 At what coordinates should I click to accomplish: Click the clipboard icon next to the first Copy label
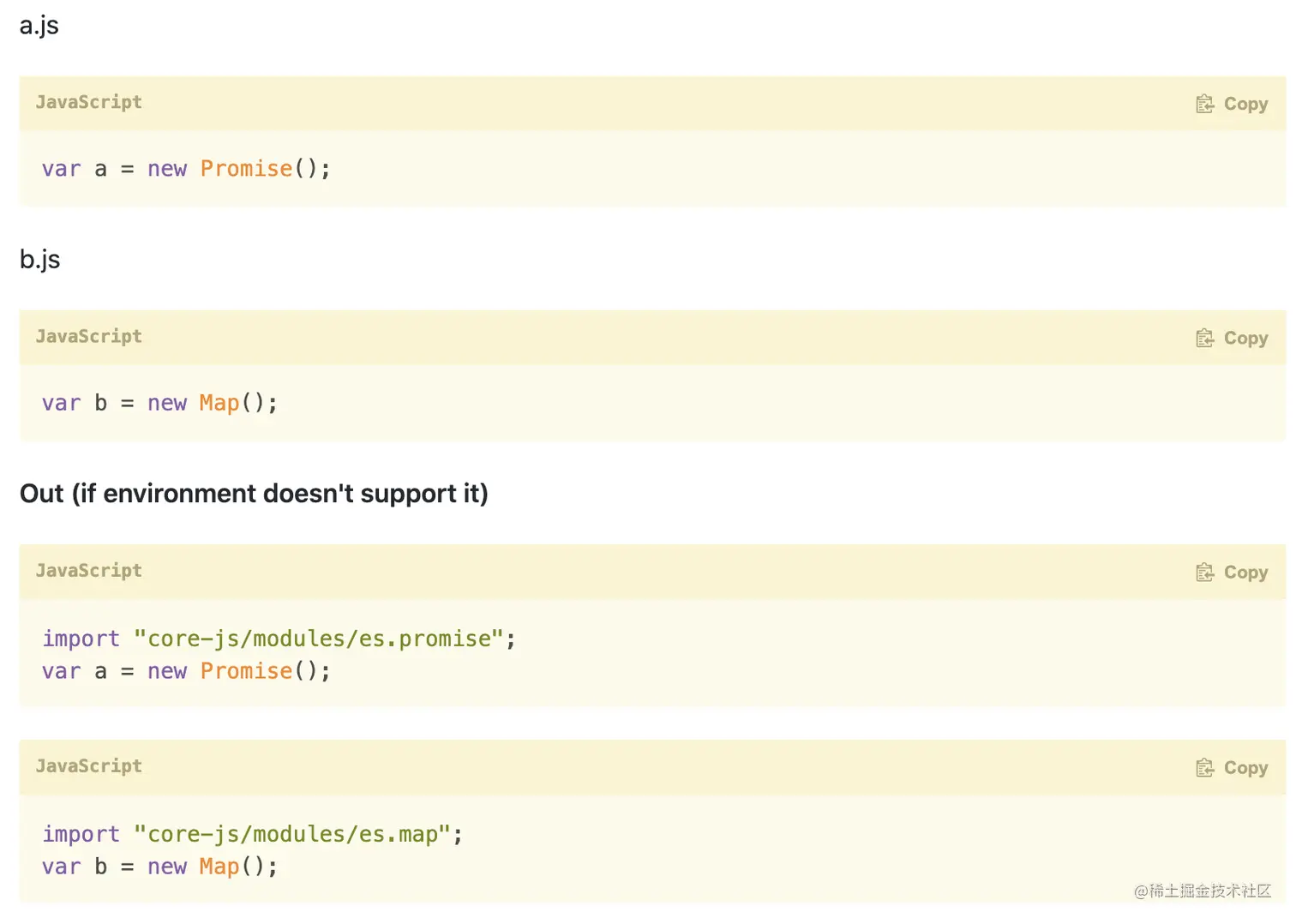click(x=1205, y=103)
